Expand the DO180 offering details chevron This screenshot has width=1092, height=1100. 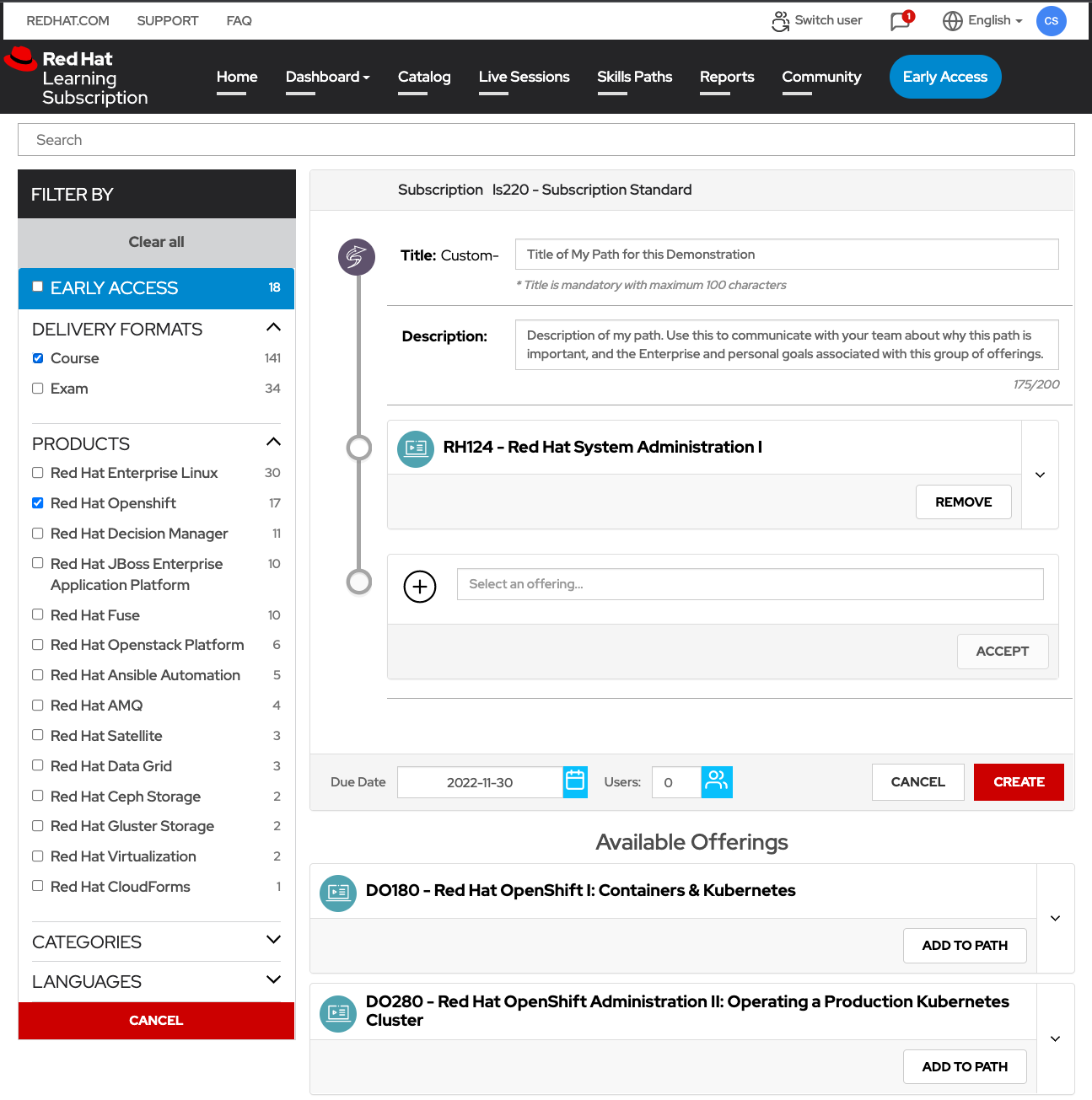[x=1055, y=919]
